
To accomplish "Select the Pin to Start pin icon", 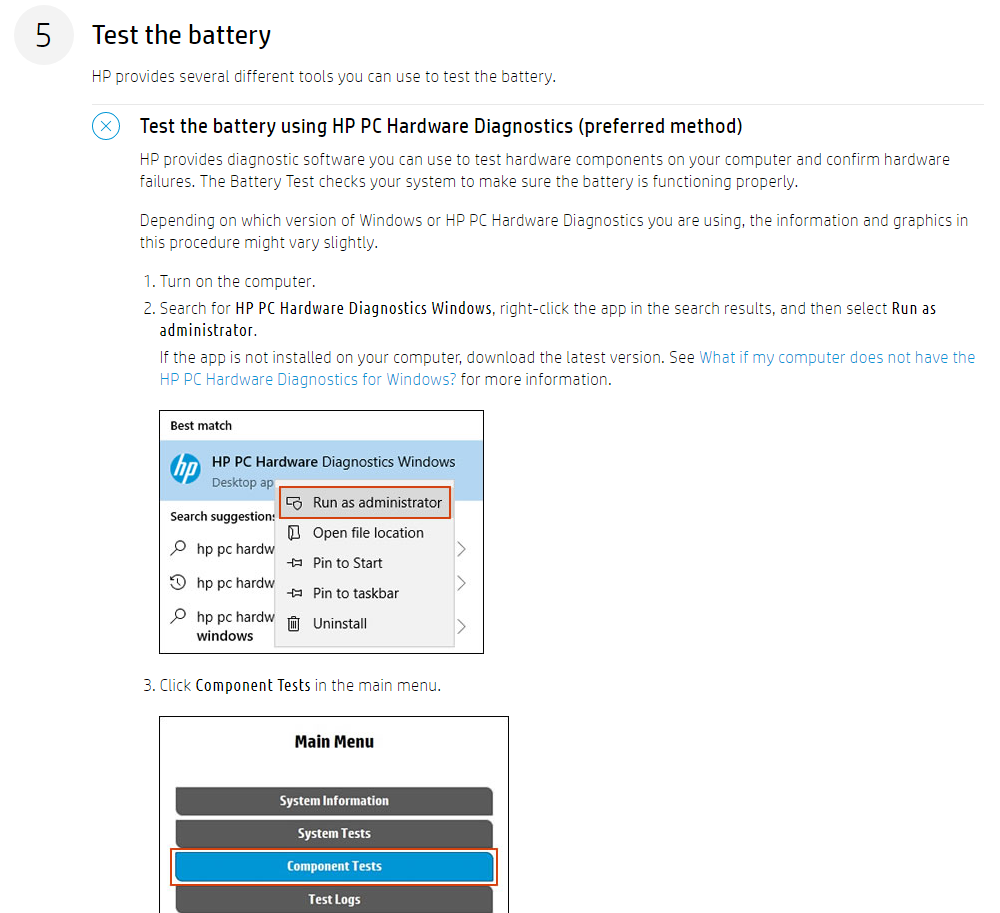I will pyautogui.click(x=294, y=563).
